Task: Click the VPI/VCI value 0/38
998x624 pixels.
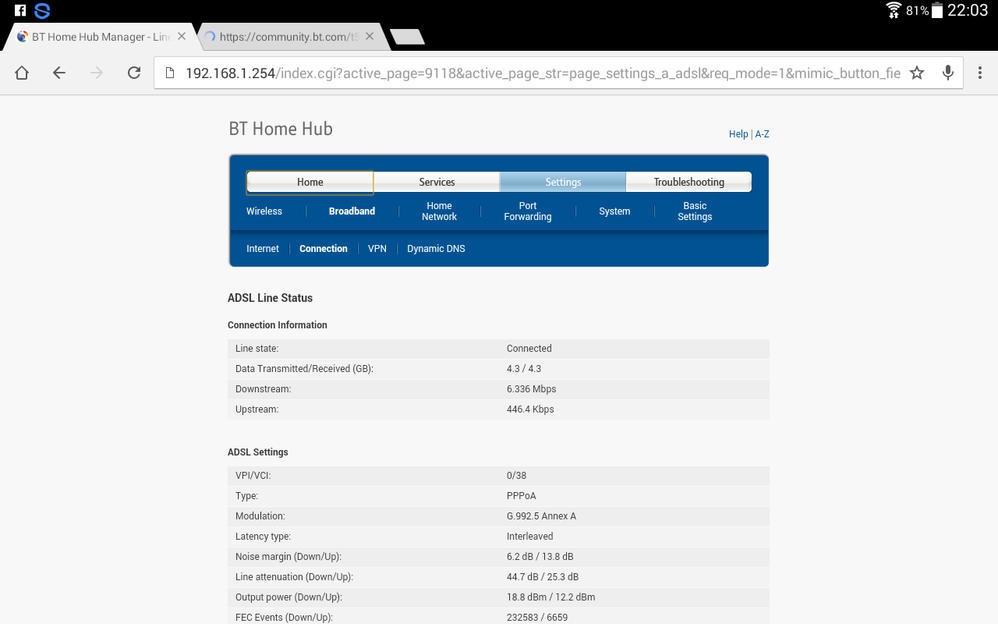Action: tap(516, 476)
